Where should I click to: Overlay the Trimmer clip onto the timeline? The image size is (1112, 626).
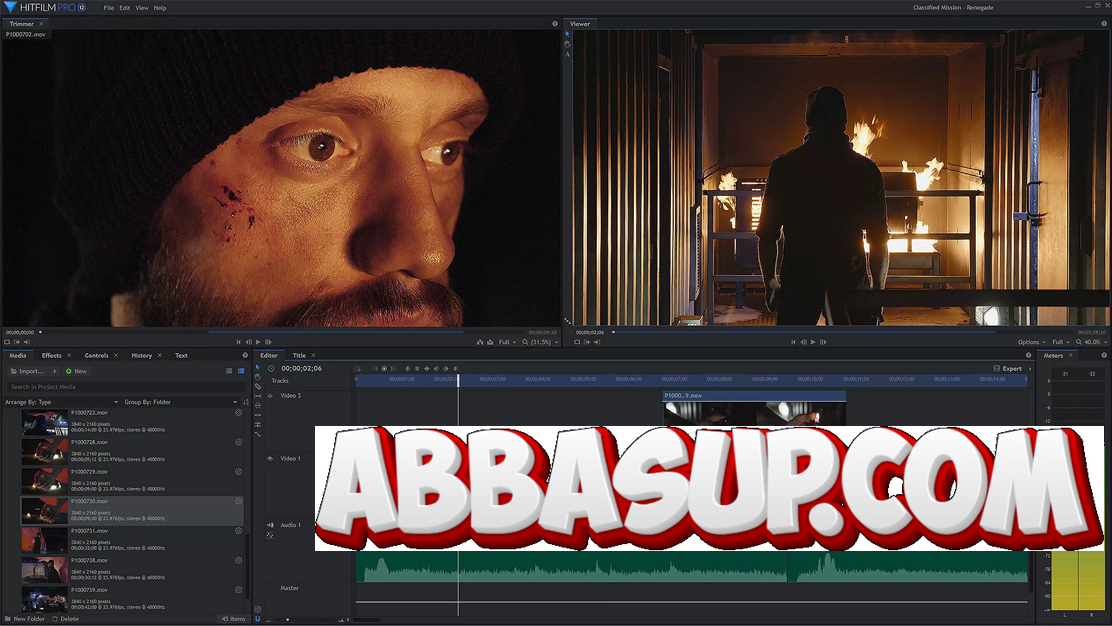coord(490,342)
